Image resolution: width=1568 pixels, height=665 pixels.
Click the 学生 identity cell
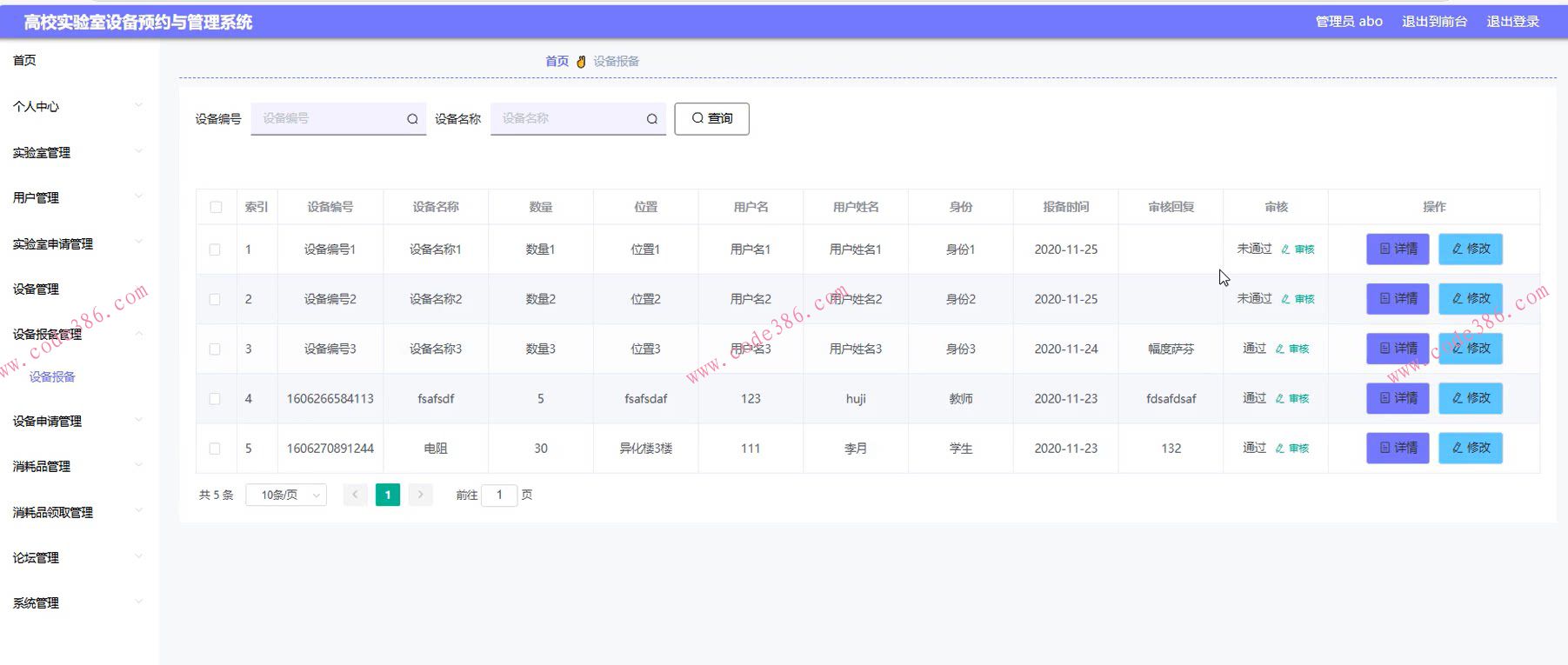click(961, 449)
